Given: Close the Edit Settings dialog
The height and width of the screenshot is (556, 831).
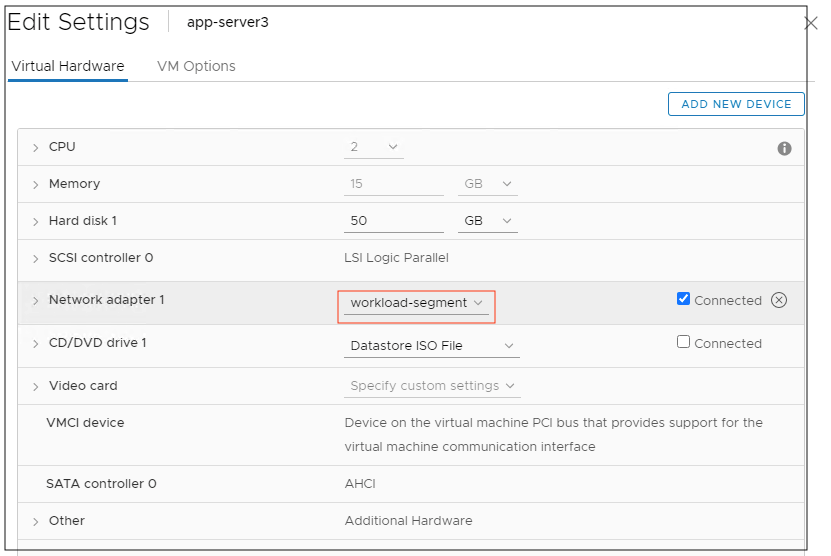Looking at the screenshot, I should click(x=811, y=23).
